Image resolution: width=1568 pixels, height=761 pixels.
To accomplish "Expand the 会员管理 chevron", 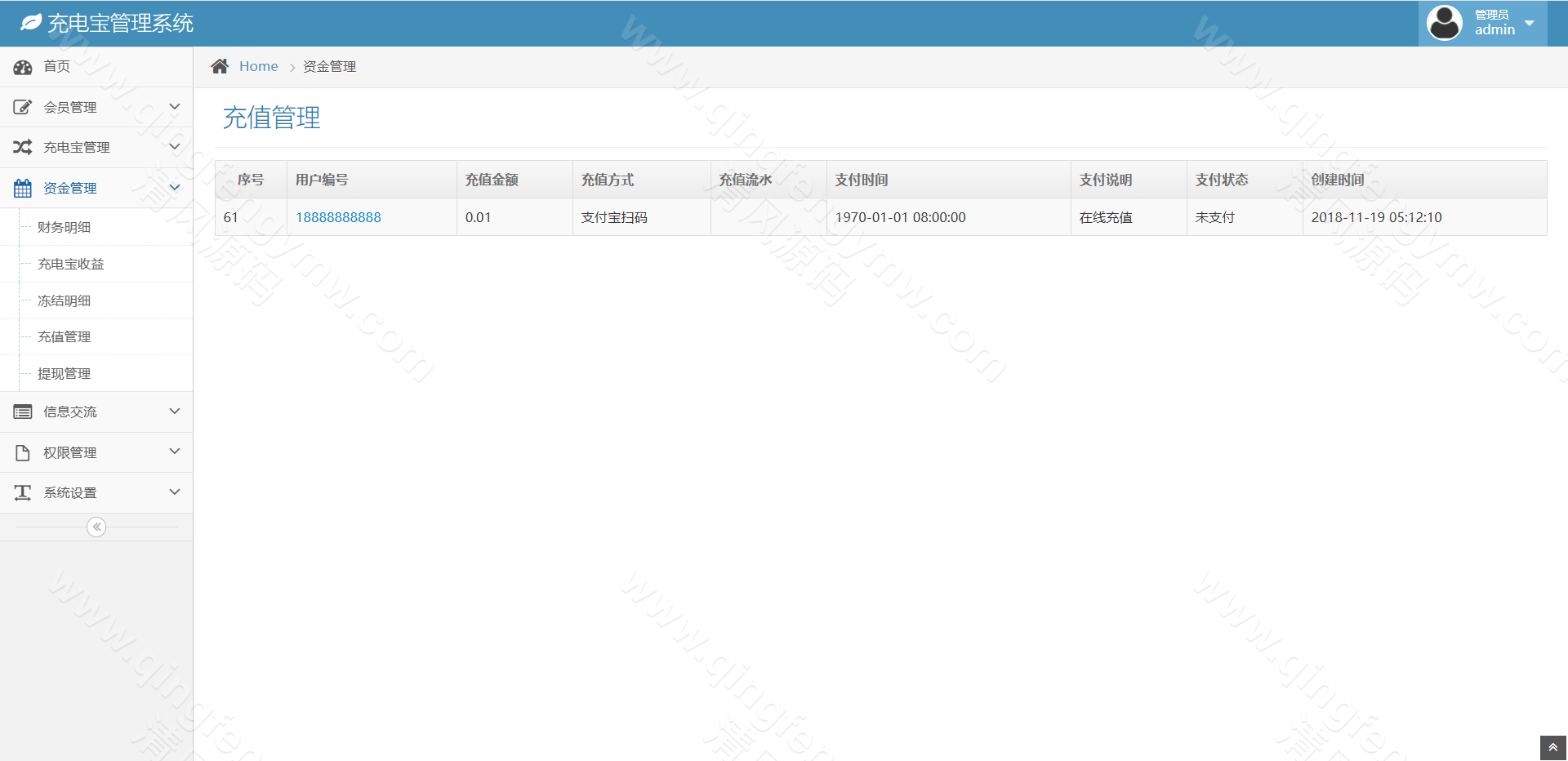I will click(174, 106).
